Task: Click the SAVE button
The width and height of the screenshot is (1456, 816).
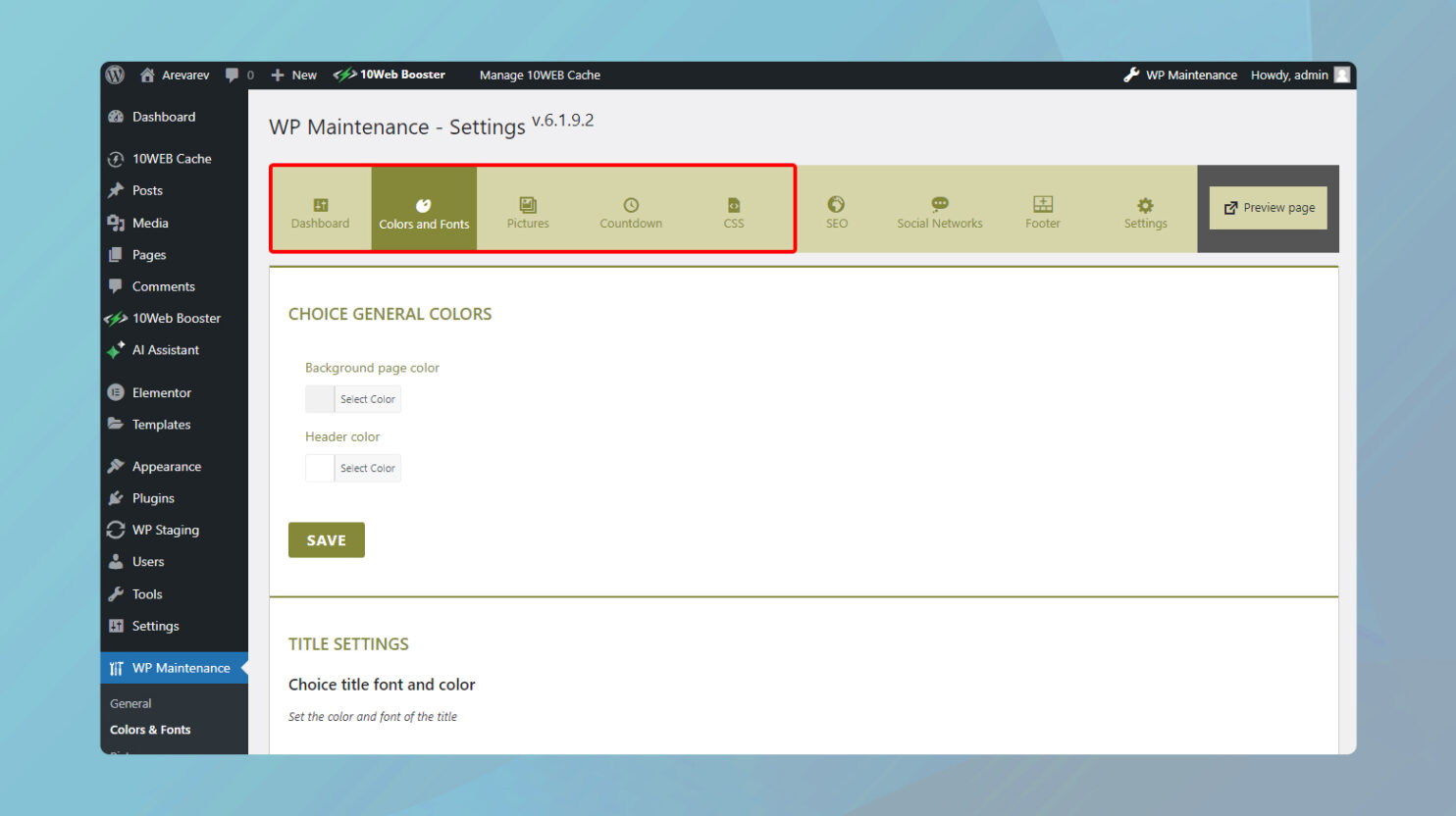Action: point(326,539)
